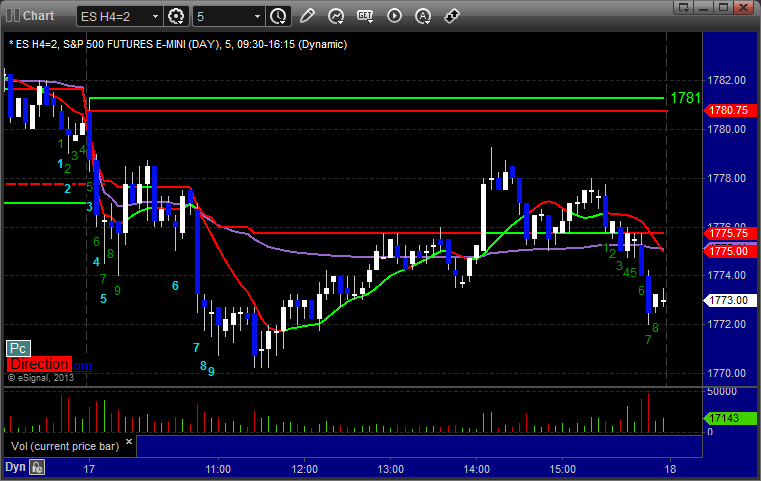Viewport: 761px width, 481px height.
Task: Click the 12:00 time axis label
Action: coord(305,469)
